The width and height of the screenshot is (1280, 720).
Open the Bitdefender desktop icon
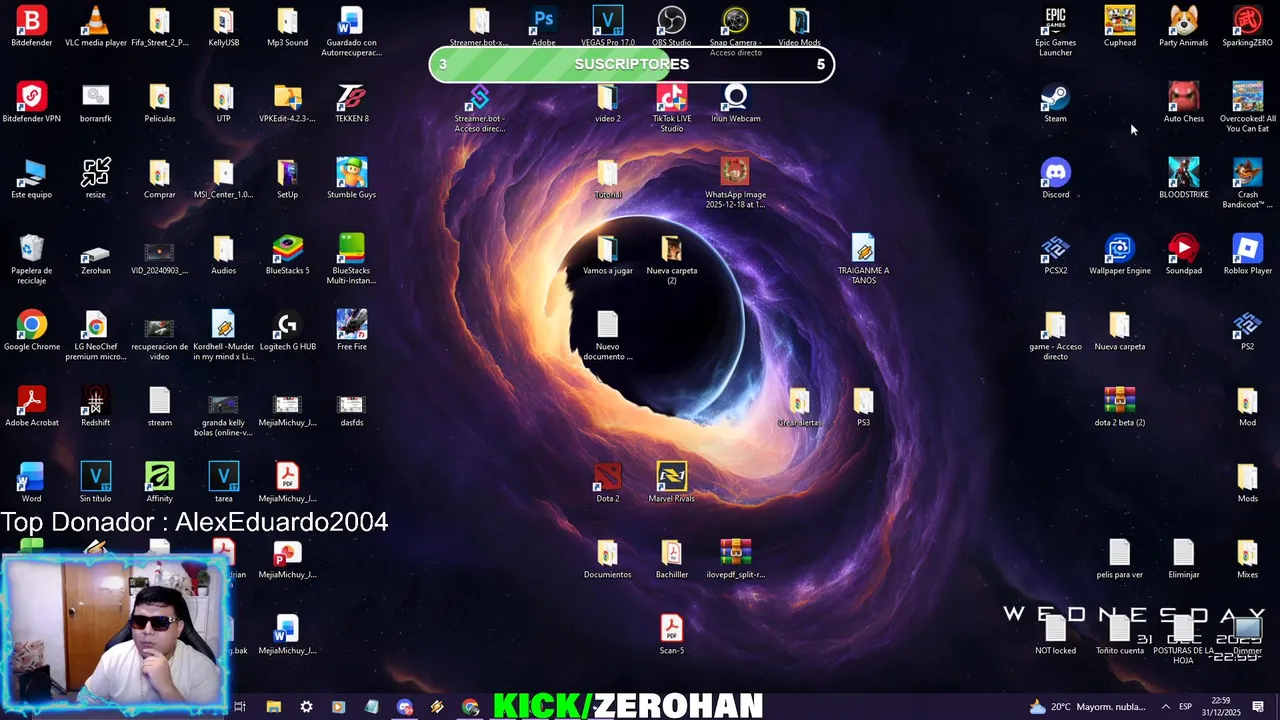coord(32,27)
